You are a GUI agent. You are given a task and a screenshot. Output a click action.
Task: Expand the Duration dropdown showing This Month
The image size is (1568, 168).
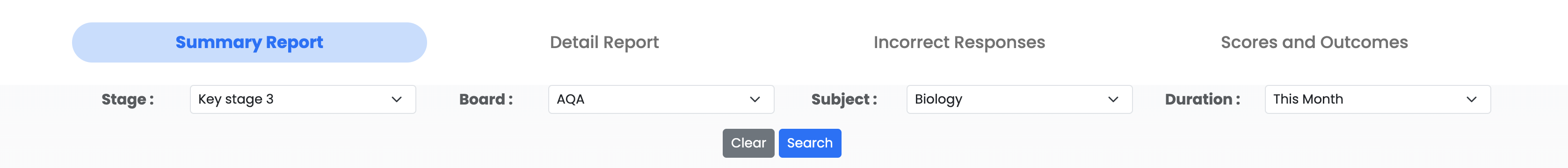coord(1378,99)
